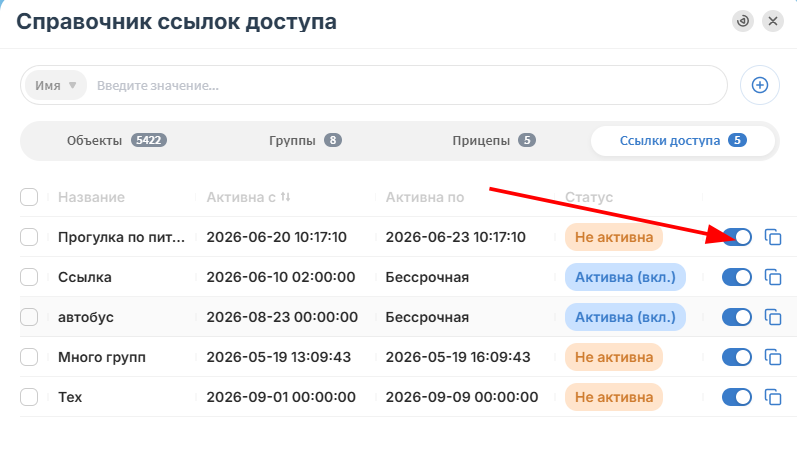
Task: Click the Не активна badge in Прогулка row
Action: [614, 237]
